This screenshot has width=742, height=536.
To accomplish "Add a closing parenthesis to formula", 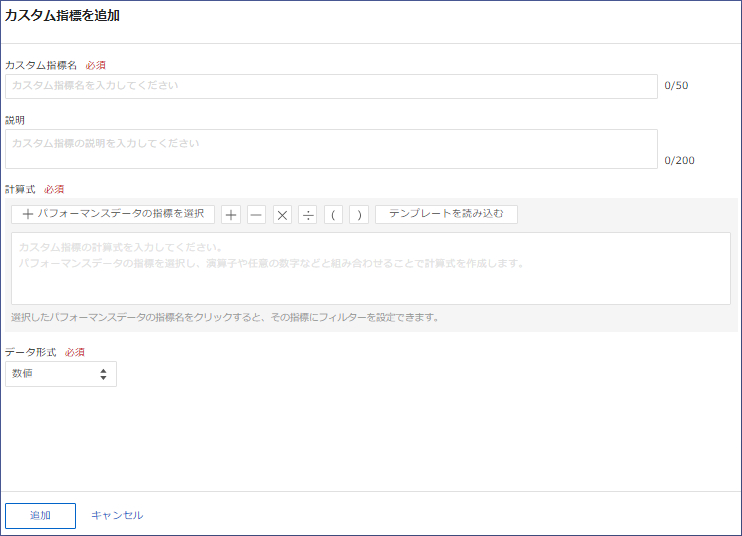I will point(359,214).
